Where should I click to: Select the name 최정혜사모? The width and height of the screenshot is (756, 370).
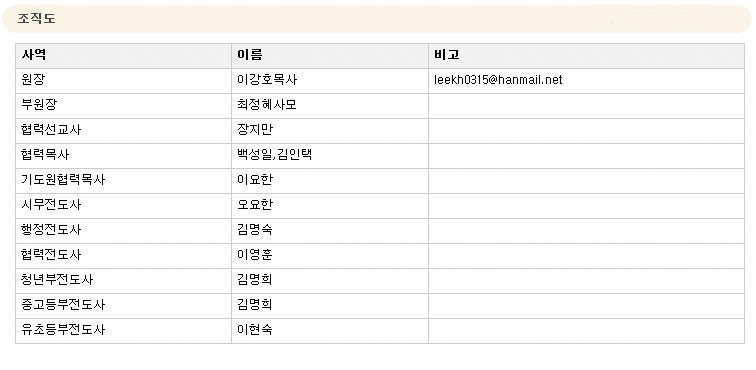click(267, 105)
